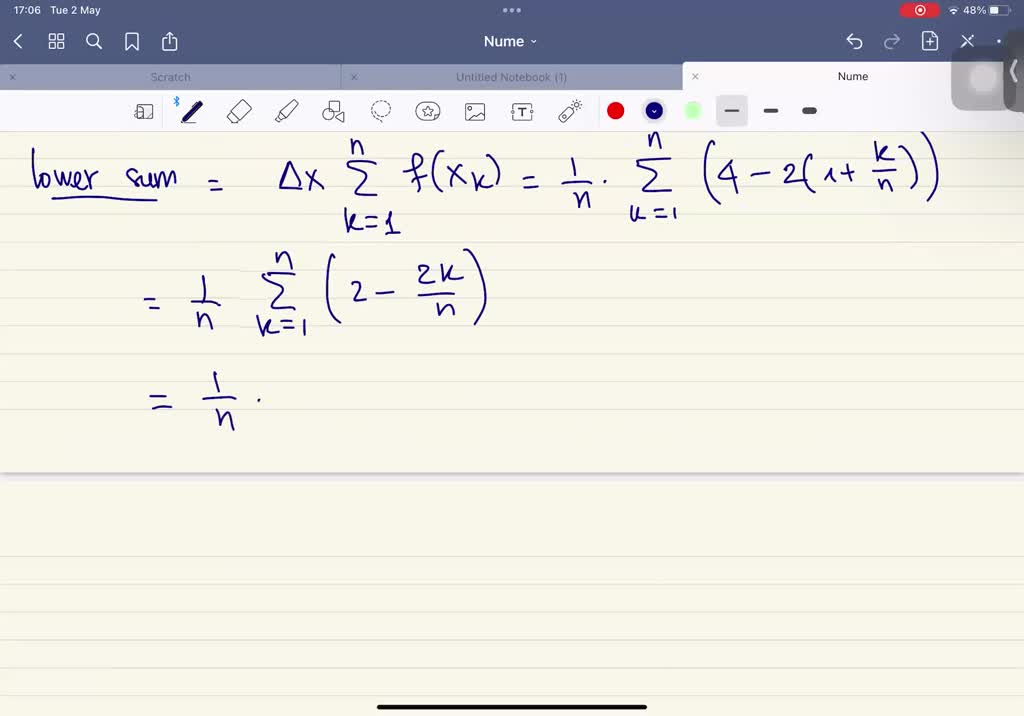Select the Pen tool
Viewport: 1024px width, 716px height.
coord(191,110)
